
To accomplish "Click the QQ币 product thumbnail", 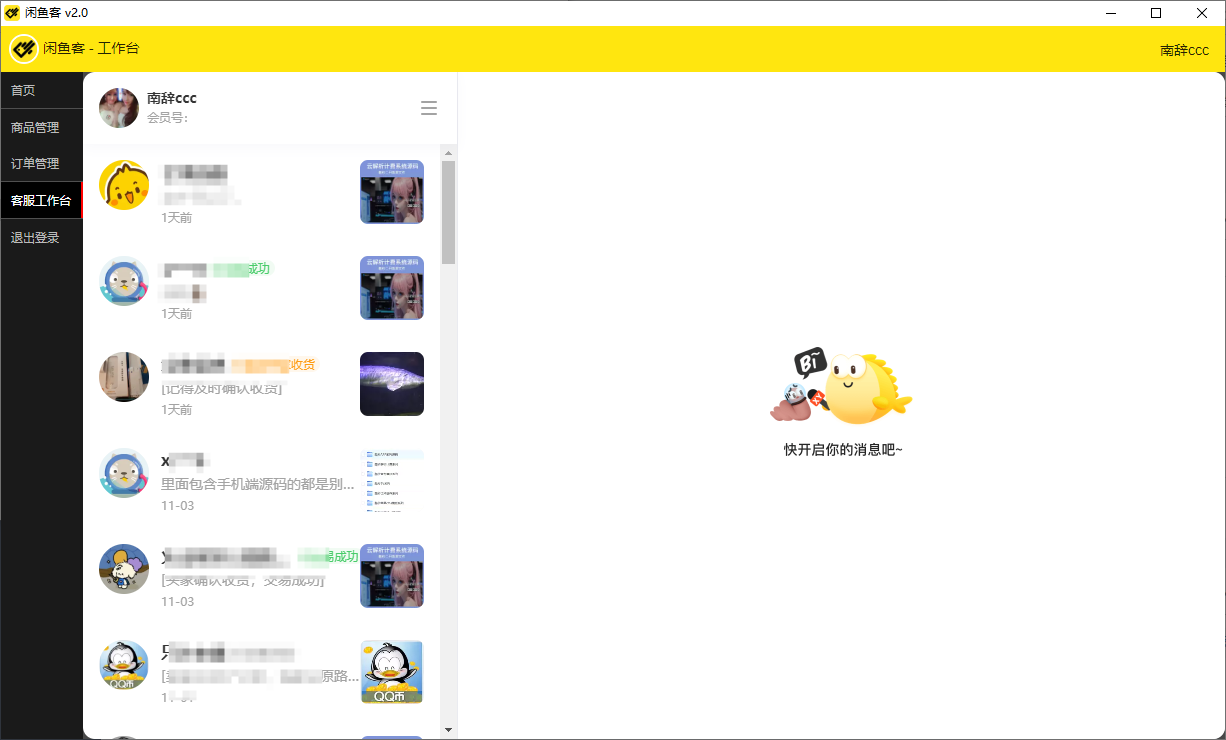I will [392, 672].
